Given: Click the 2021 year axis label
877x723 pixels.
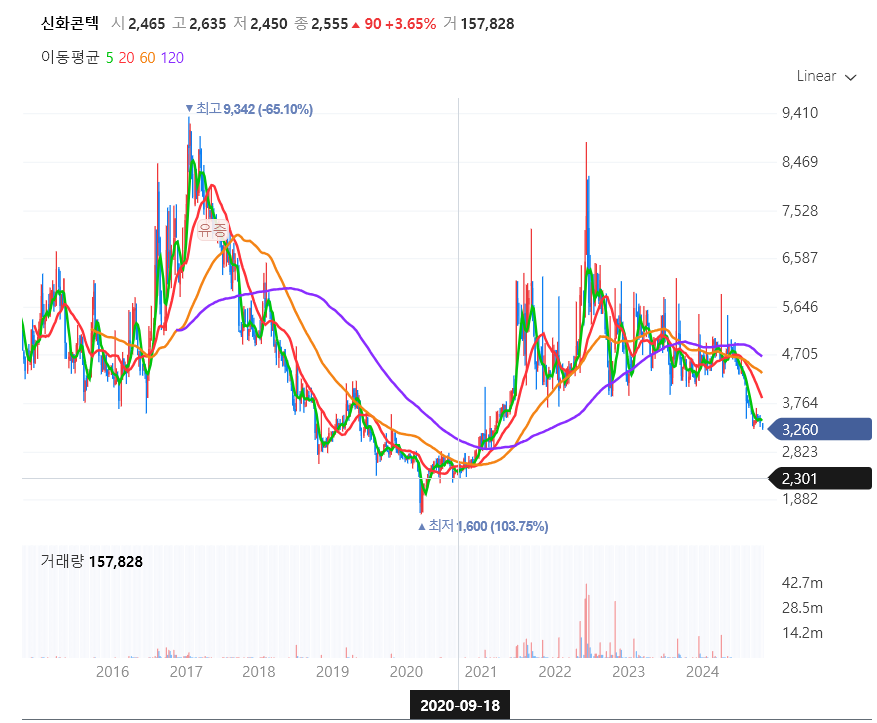Looking at the screenshot, I should tap(480, 672).
